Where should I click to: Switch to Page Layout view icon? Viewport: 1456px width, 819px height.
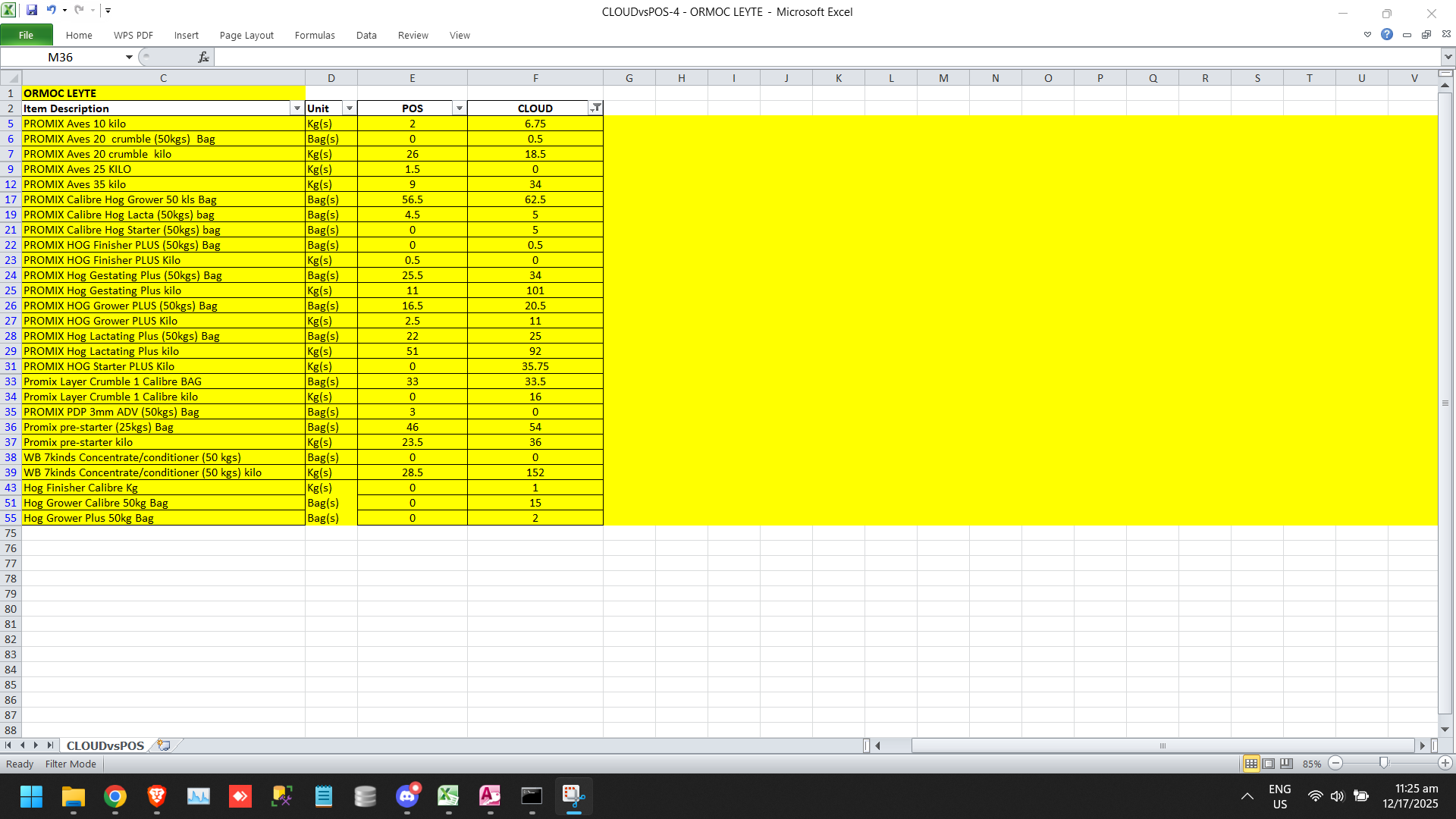[1269, 764]
